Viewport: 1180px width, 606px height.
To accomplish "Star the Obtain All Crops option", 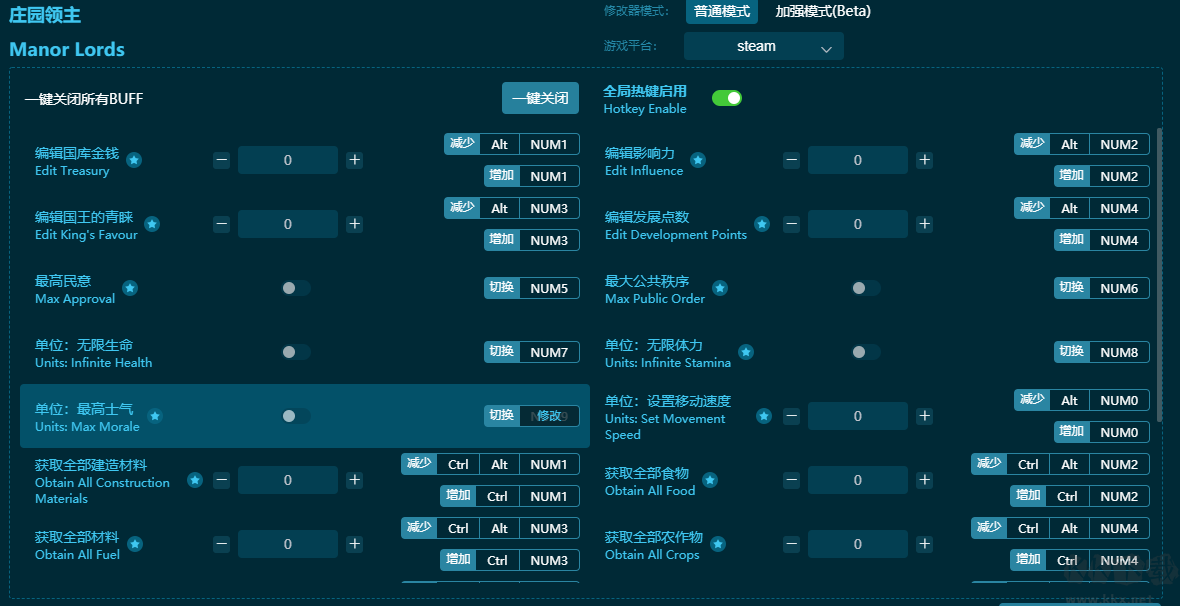I will (718, 544).
